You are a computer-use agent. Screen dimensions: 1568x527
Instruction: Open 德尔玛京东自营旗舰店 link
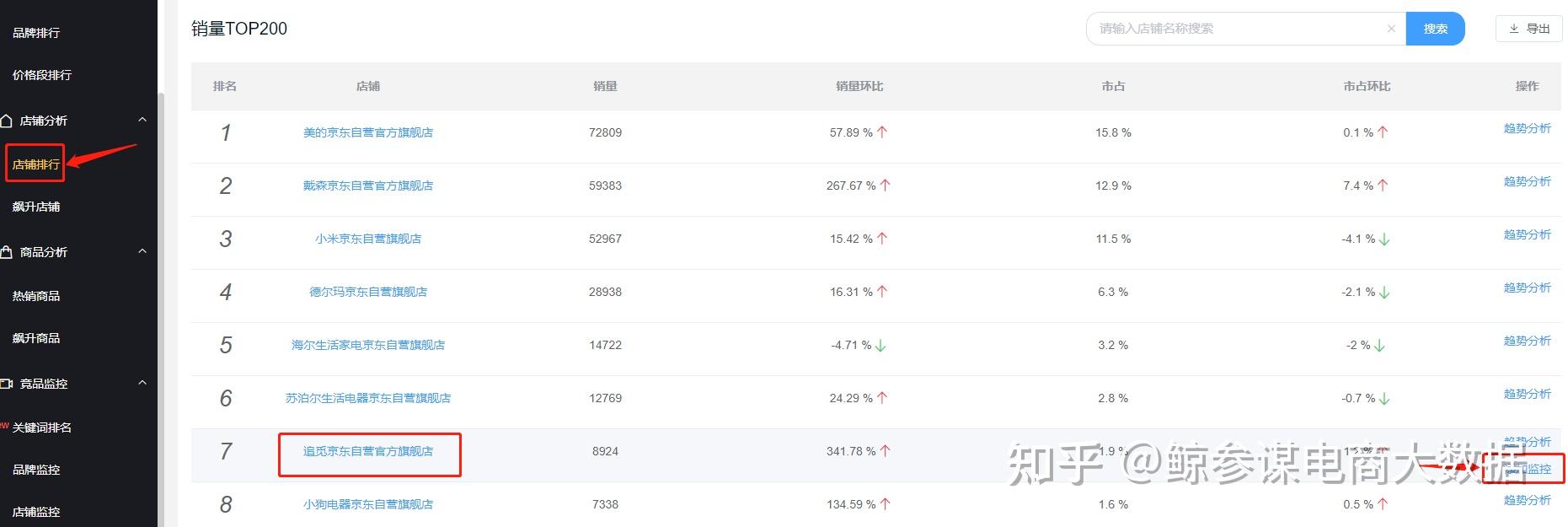click(368, 292)
